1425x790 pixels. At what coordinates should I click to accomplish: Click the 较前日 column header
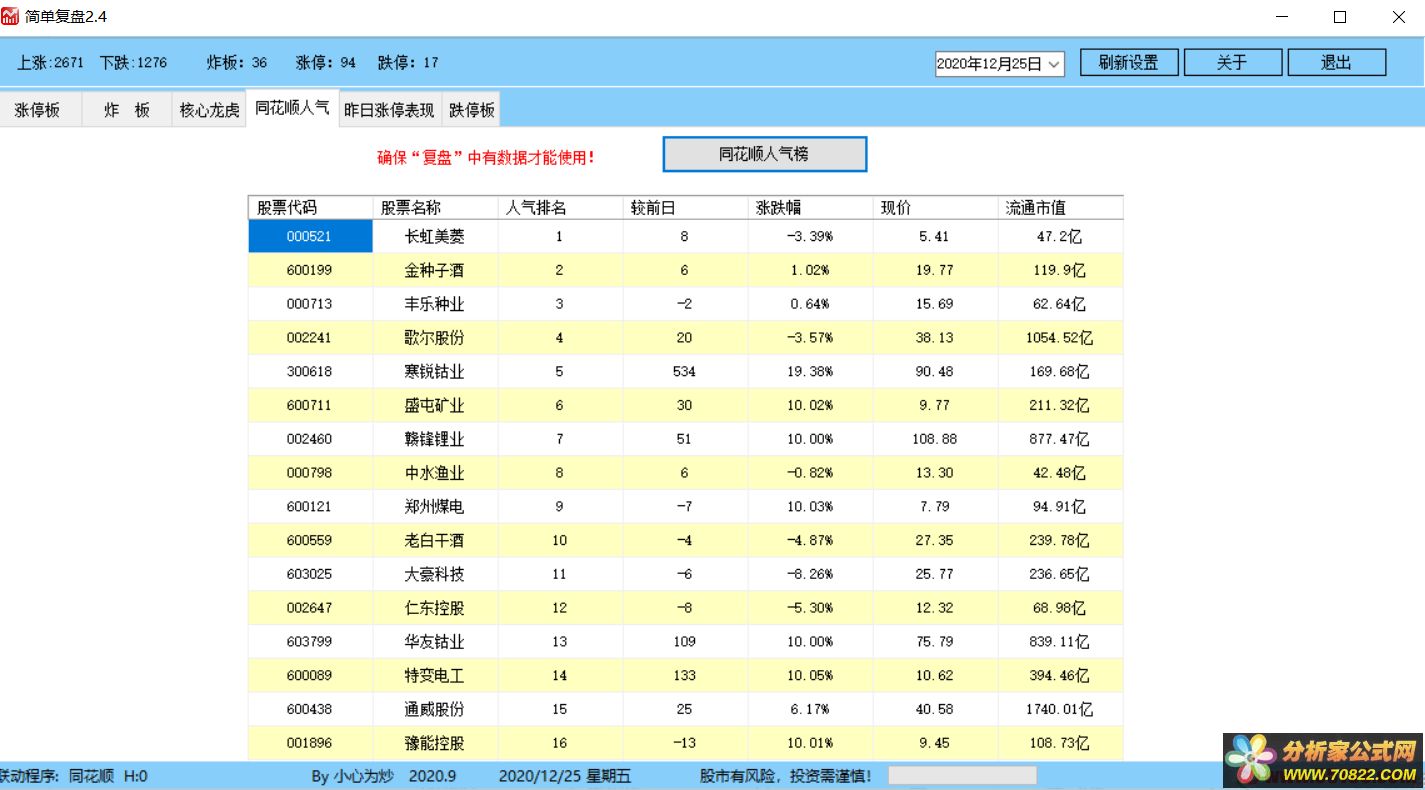(x=685, y=207)
